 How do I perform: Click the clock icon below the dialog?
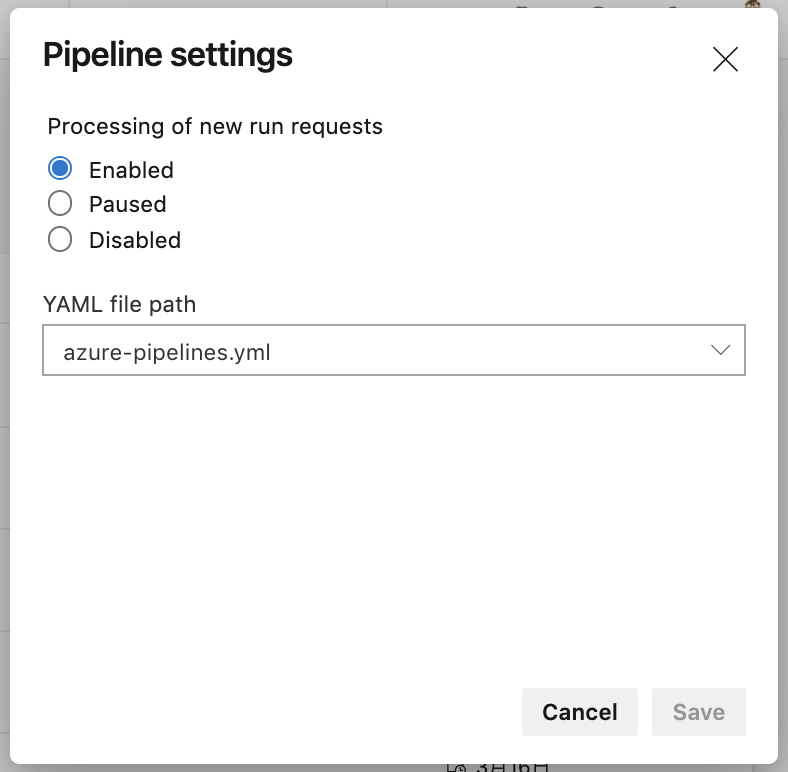tap(457, 768)
